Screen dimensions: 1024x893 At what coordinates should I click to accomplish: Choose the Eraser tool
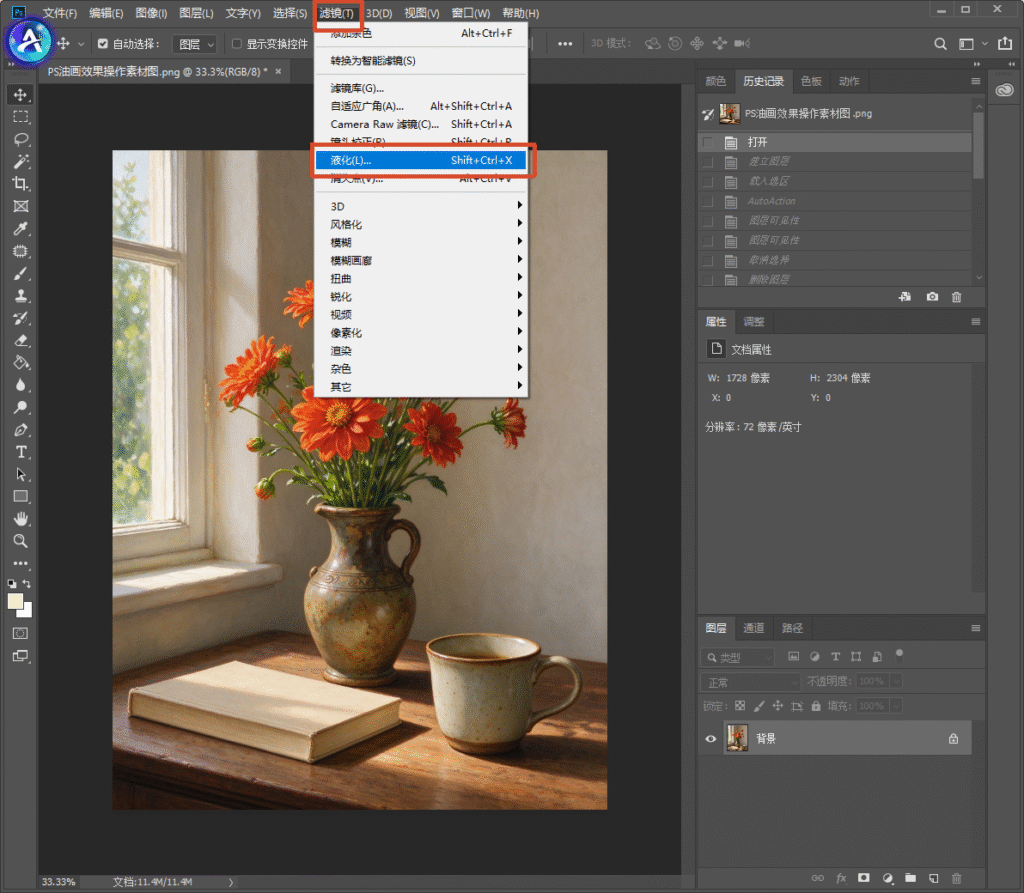coord(21,340)
